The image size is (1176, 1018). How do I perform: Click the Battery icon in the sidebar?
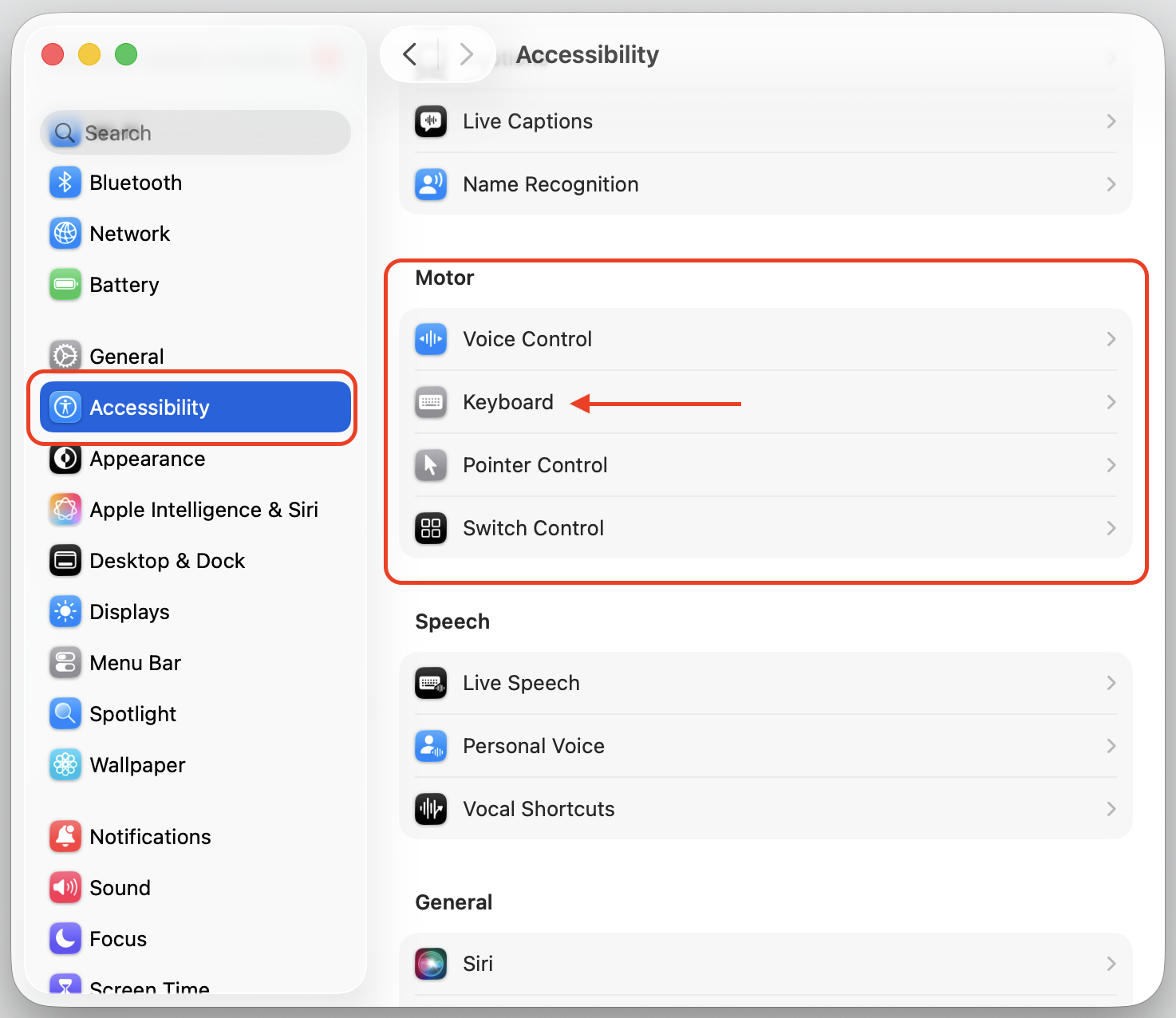[65, 285]
